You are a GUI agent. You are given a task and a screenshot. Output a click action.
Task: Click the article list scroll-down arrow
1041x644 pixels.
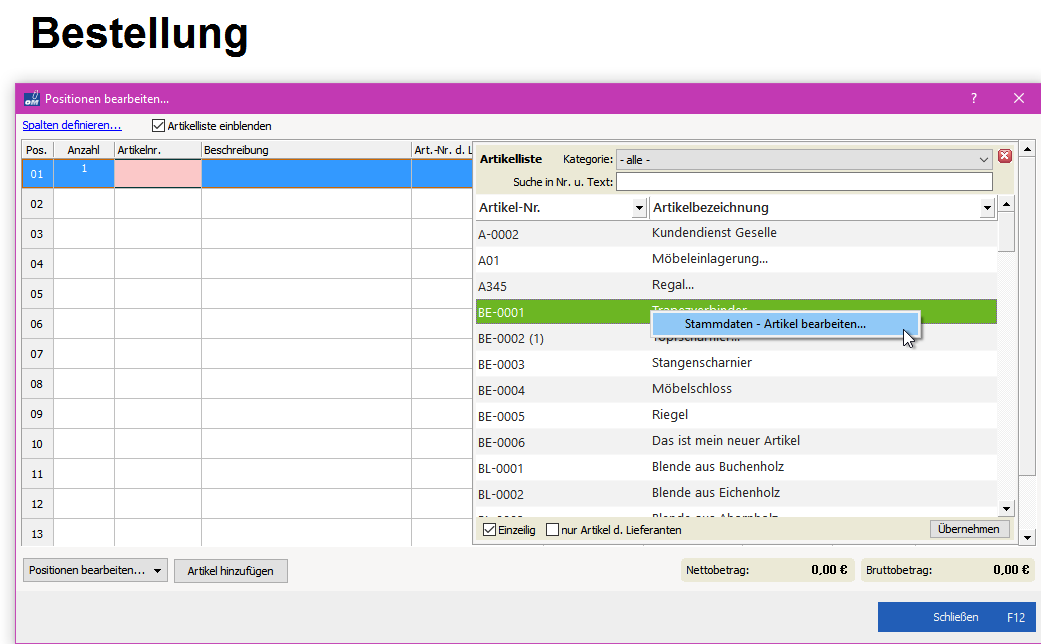(x=1006, y=509)
